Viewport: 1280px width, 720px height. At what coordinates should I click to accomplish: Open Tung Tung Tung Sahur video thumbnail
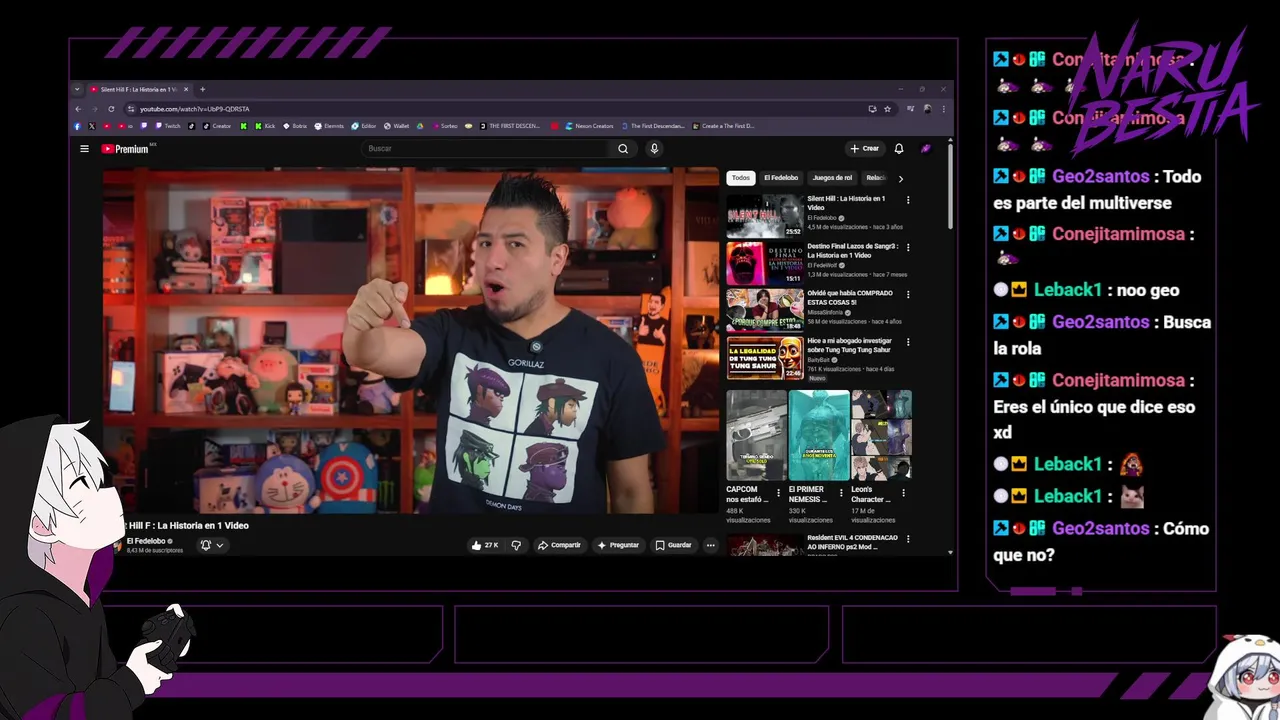tap(765, 358)
